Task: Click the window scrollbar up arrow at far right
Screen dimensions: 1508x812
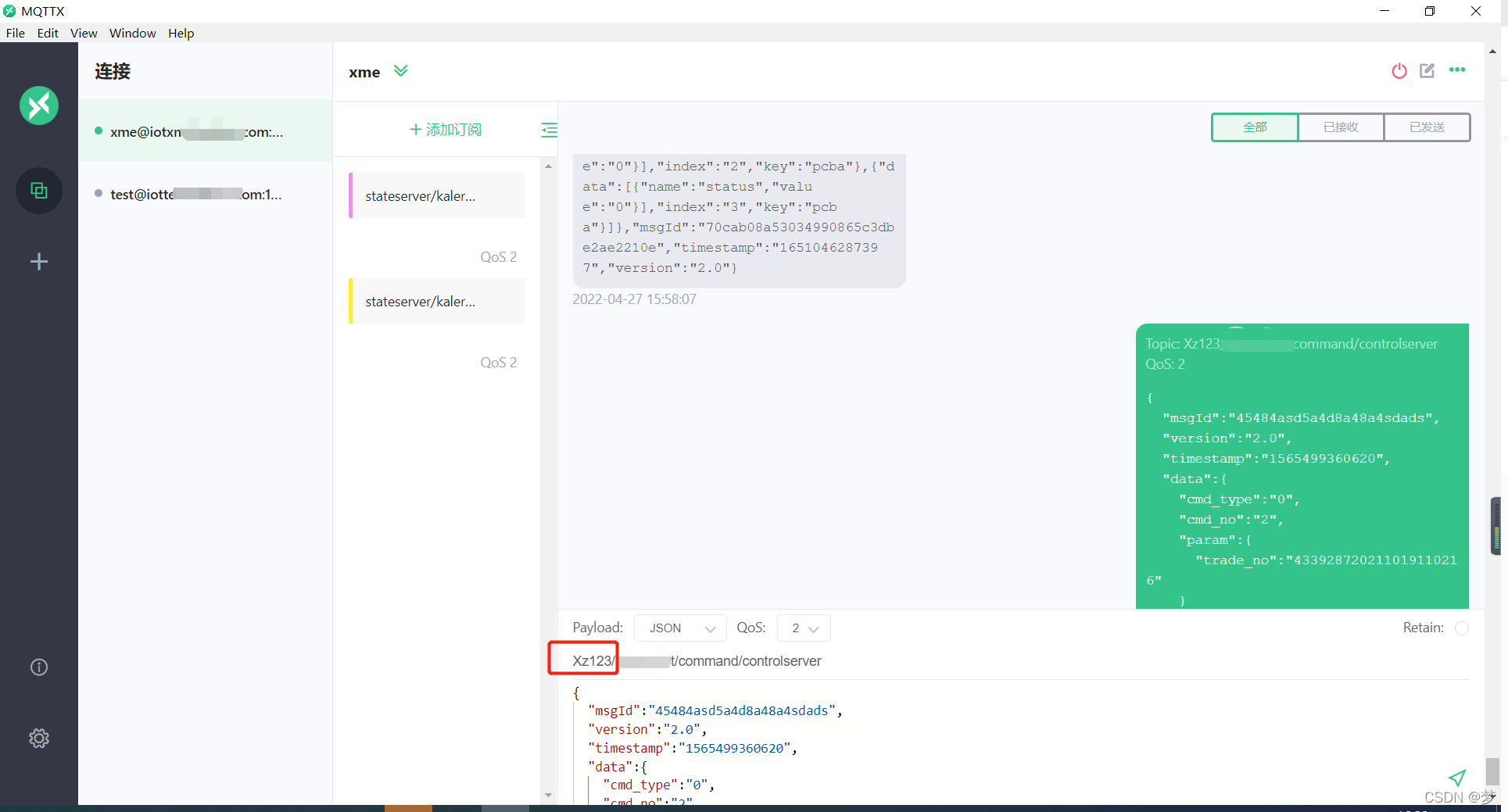Action: pyautogui.click(x=1492, y=52)
